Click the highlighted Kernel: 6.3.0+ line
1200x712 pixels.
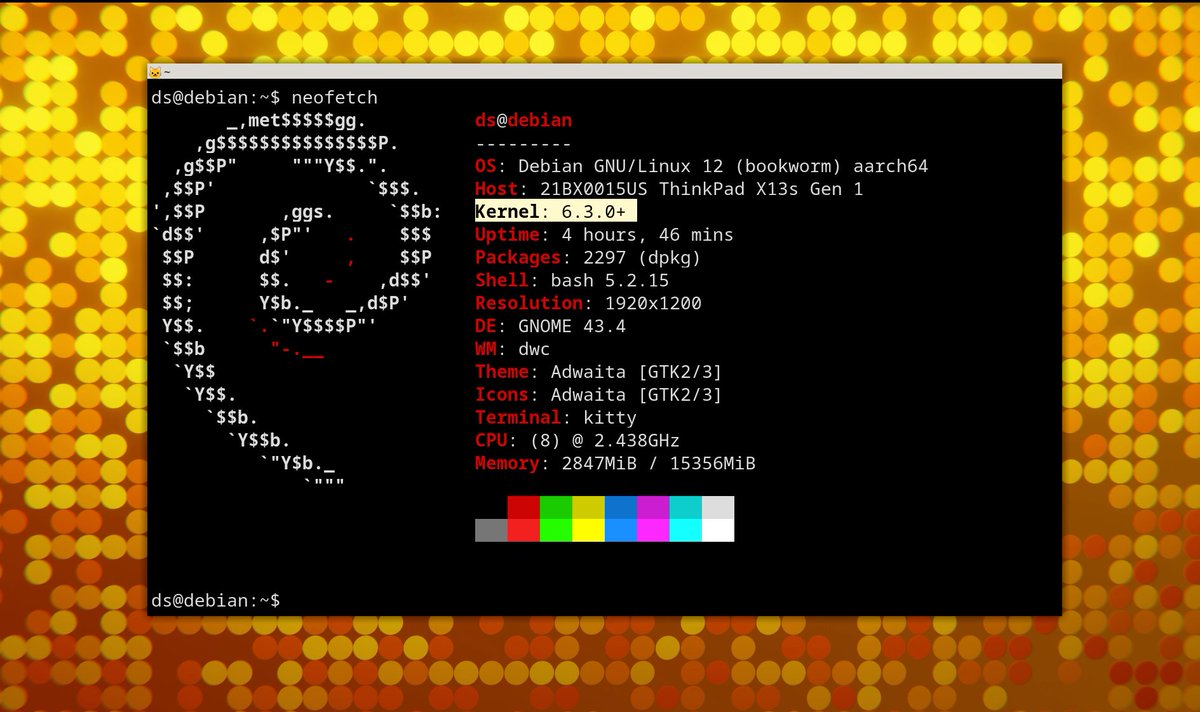point(556,212)
